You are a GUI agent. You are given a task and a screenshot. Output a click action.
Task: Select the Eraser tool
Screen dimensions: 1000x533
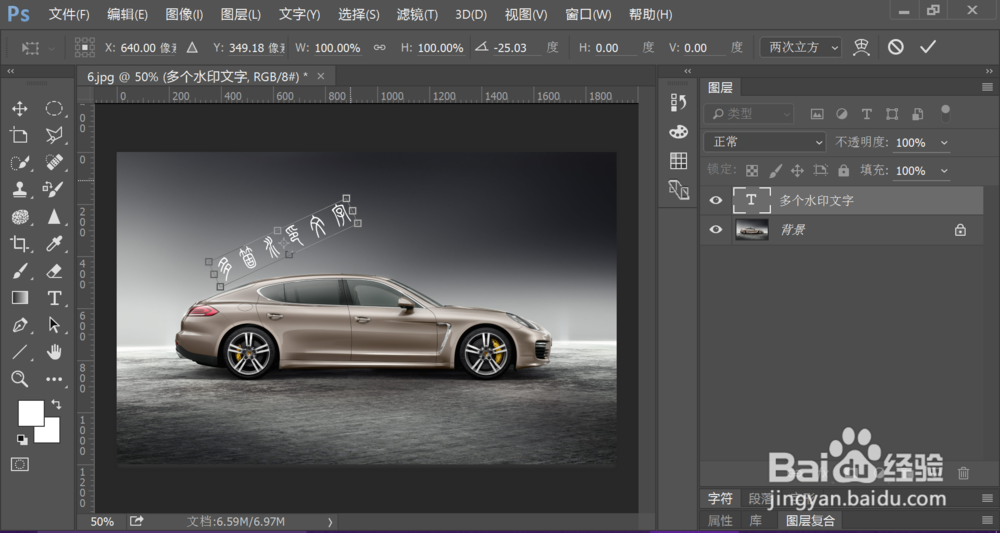click(x=54, y=271)
